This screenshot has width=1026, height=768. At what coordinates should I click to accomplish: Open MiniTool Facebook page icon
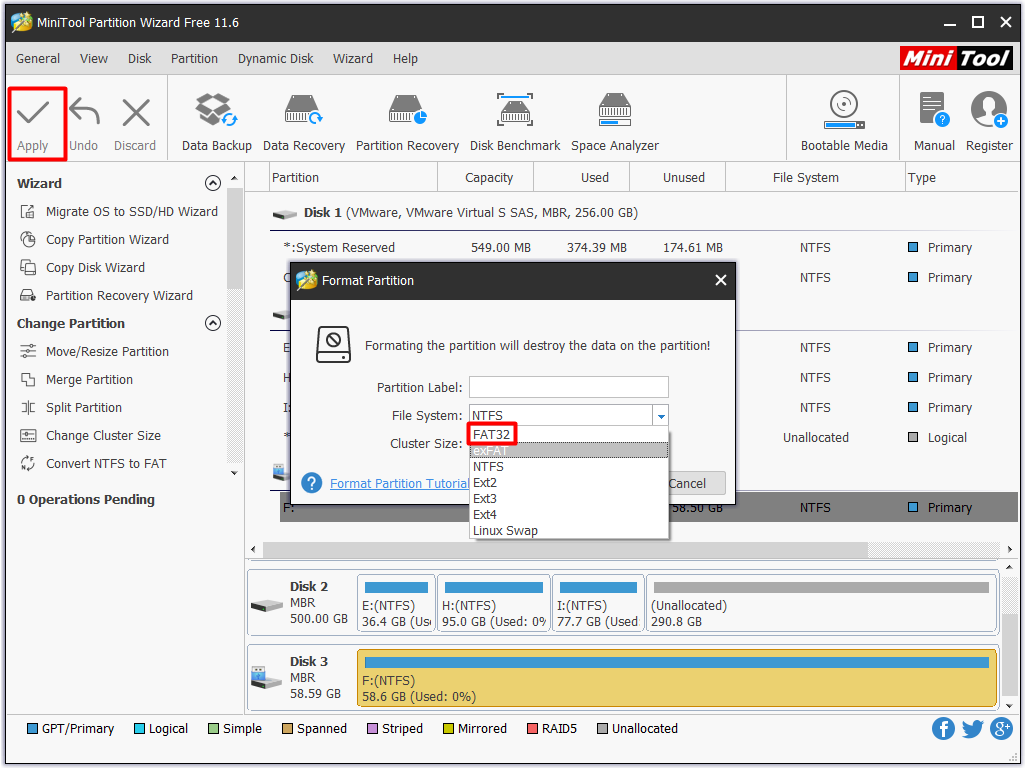[x=943, y=729]
